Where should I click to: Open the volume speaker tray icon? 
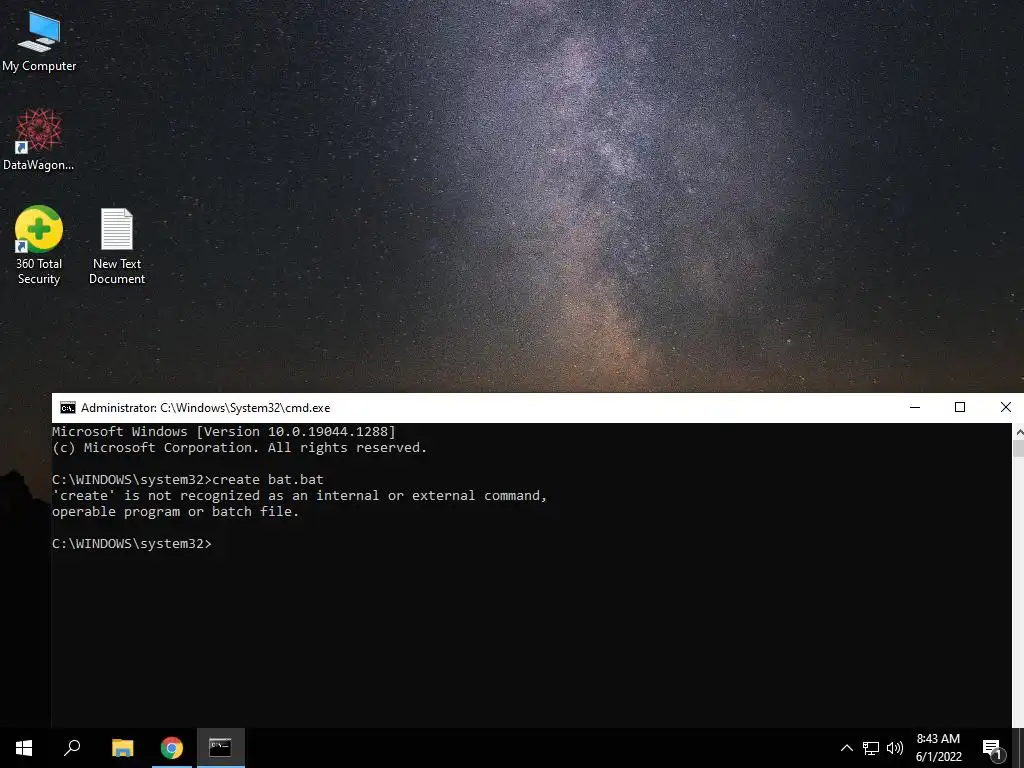point(895,748)
